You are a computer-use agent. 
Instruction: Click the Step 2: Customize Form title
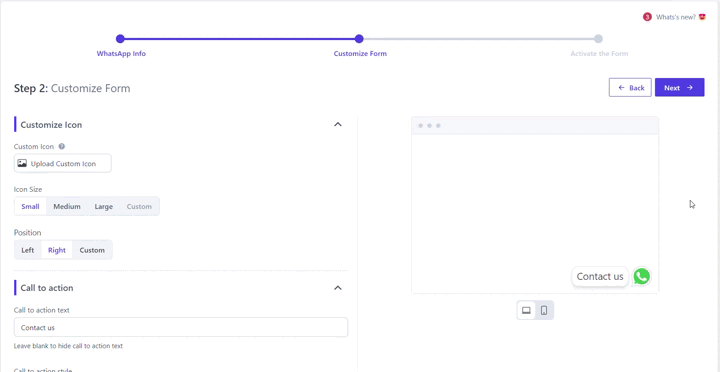point(72,88)
